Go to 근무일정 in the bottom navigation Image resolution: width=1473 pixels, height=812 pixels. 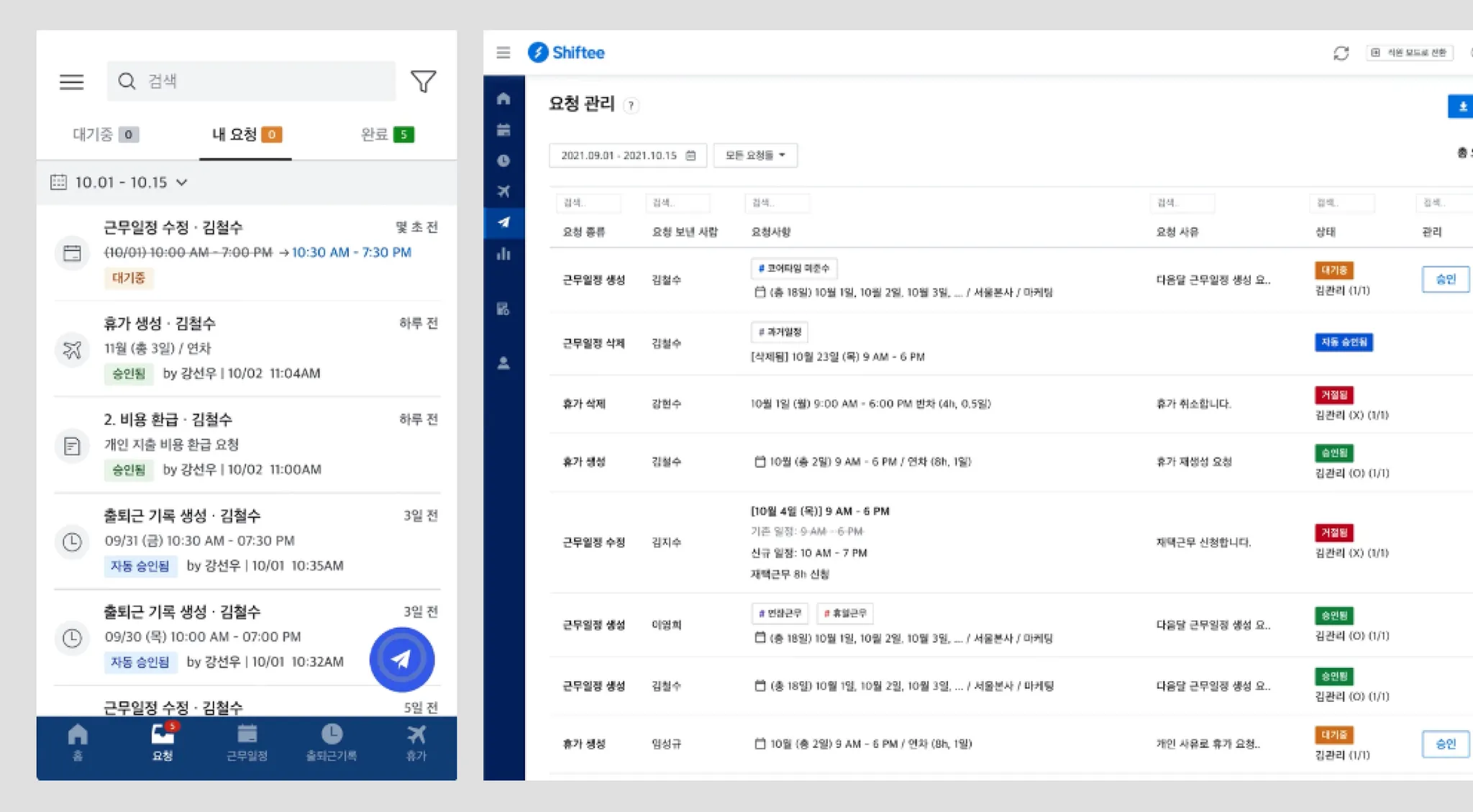(x=247, y=744)
